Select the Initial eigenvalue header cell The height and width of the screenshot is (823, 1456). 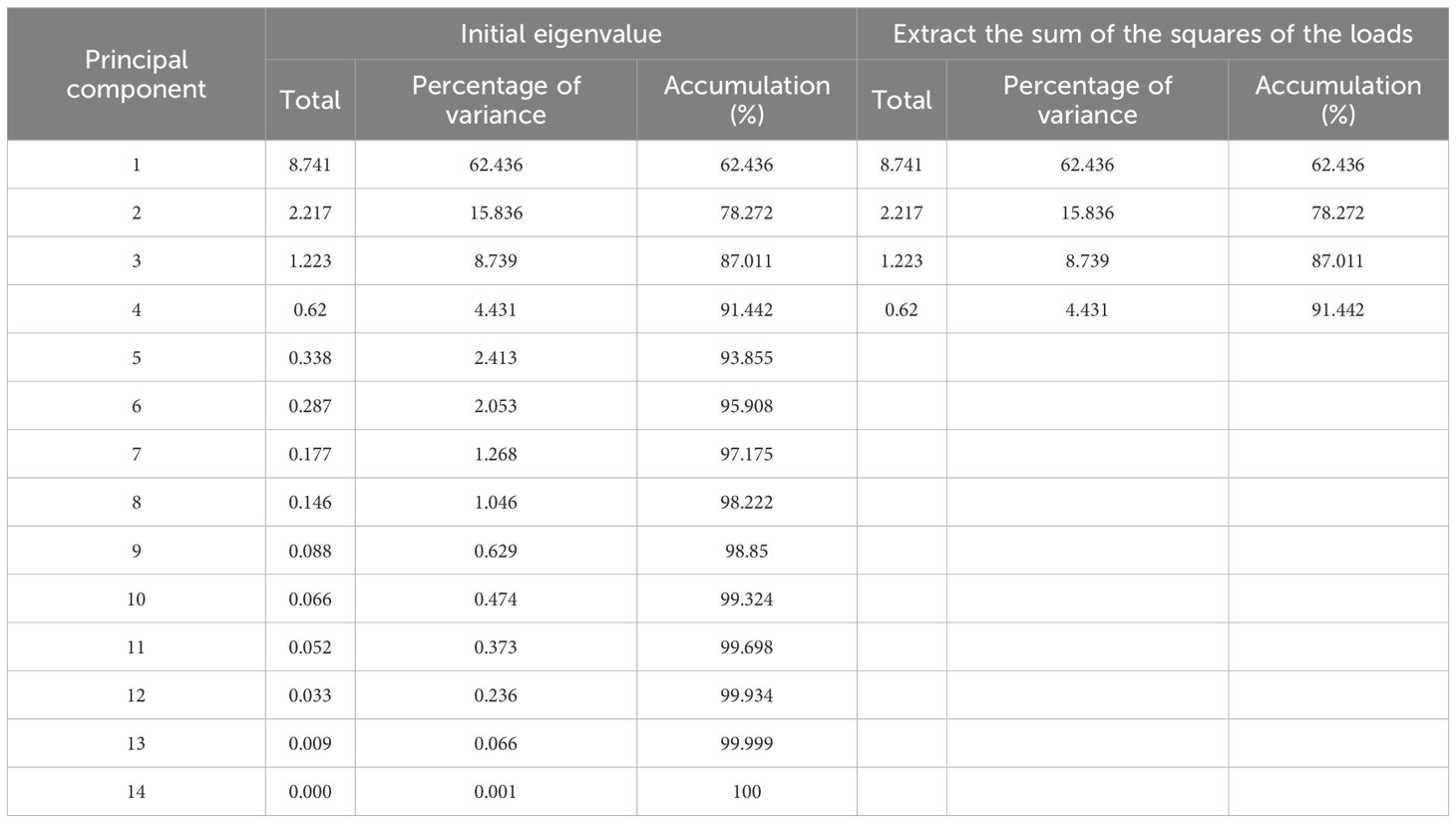pos(560,34)
